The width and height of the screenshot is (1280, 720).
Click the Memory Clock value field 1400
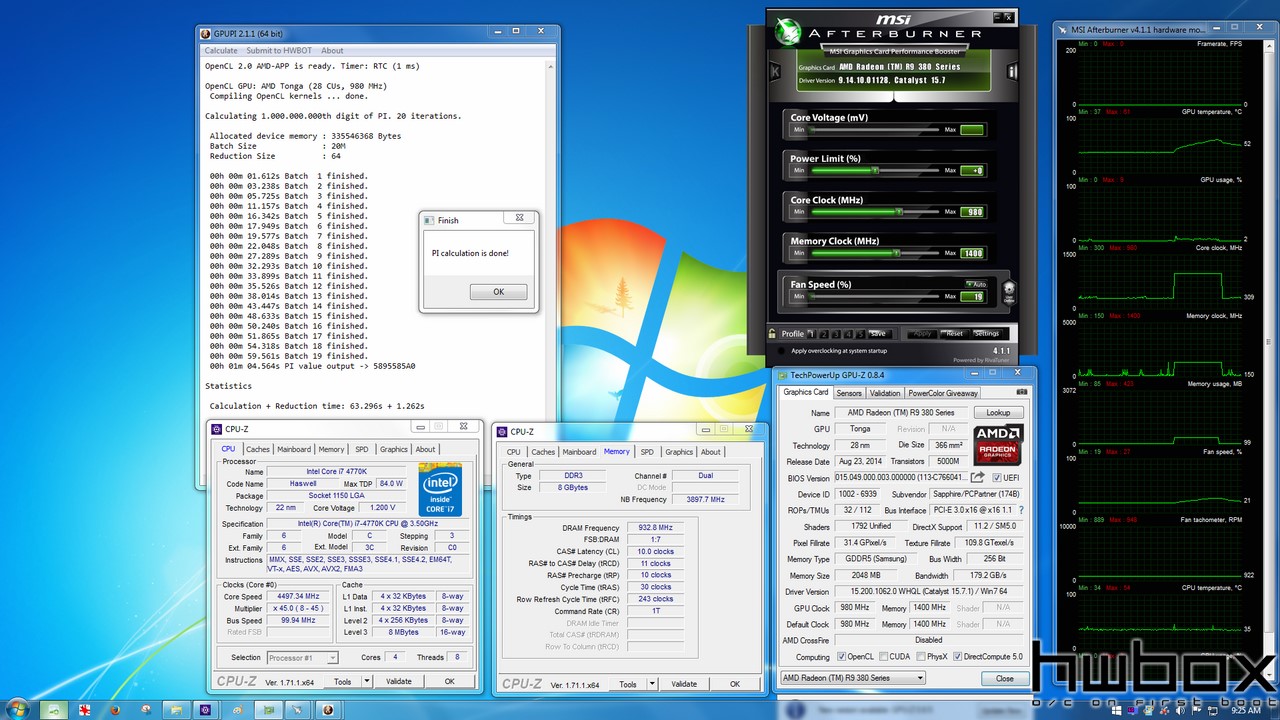(x=972, y=254)
